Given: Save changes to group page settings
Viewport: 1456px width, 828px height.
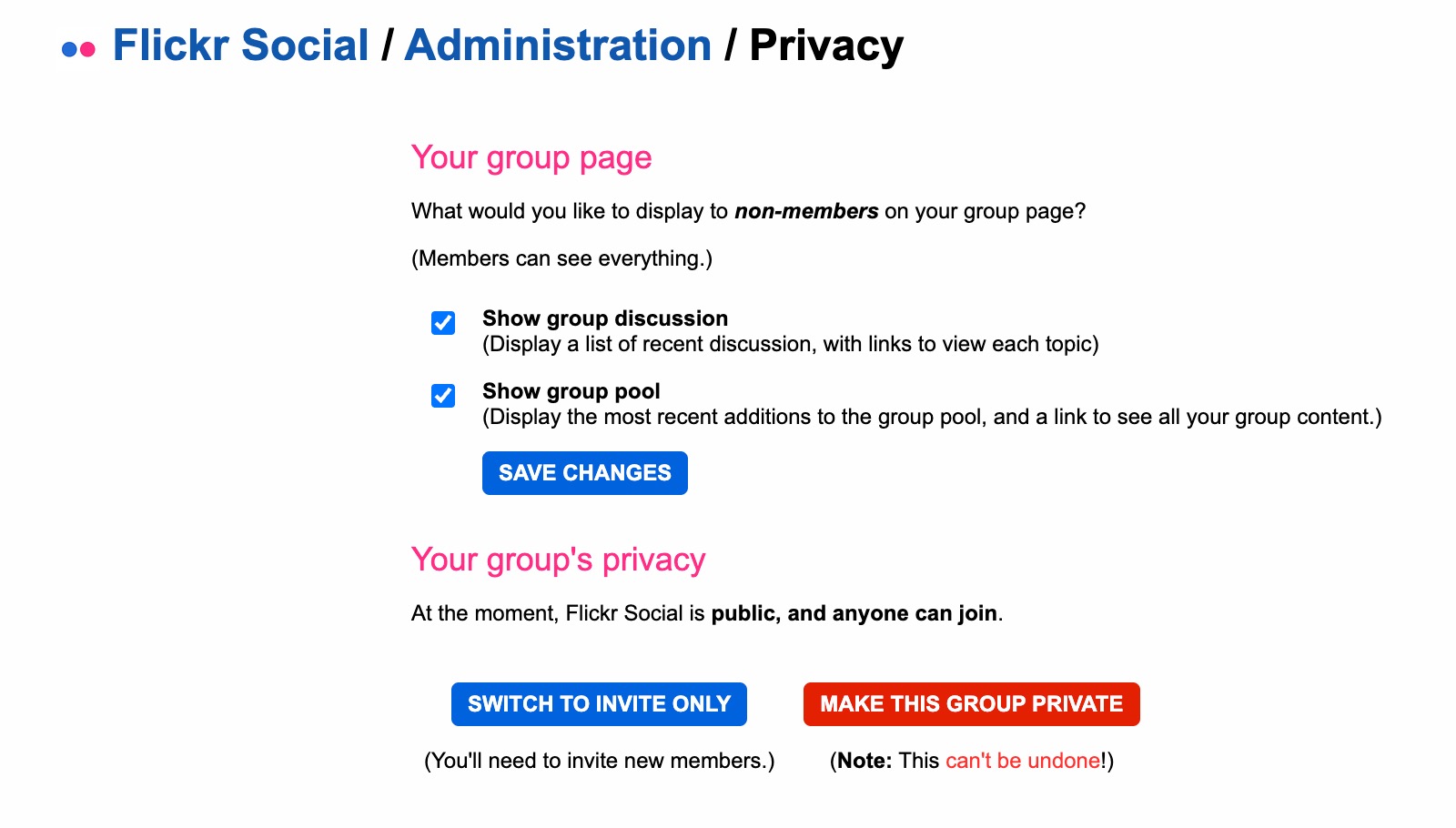Looking at the screenshot, I should (x=585, y=473).
